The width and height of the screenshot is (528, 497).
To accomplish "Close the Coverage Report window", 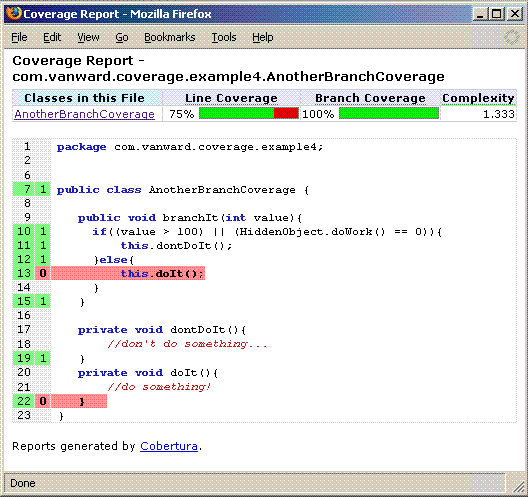I will click(x=515, y=14).
